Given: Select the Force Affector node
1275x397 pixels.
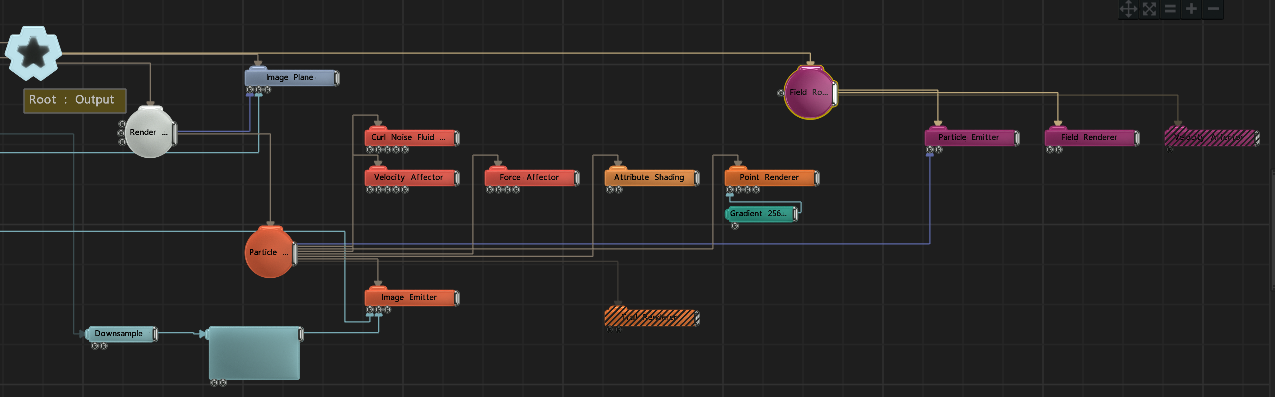Looking at the screenshot, I should coord(531,177).
